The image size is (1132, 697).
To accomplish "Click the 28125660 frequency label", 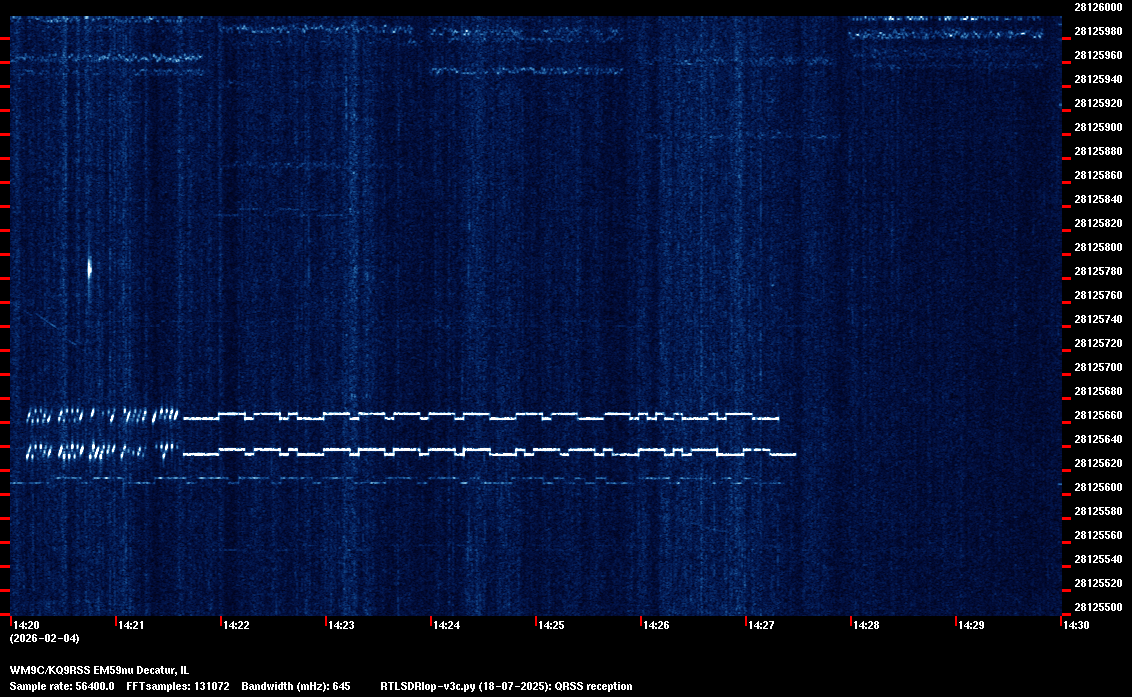I will pos(1097,415).
